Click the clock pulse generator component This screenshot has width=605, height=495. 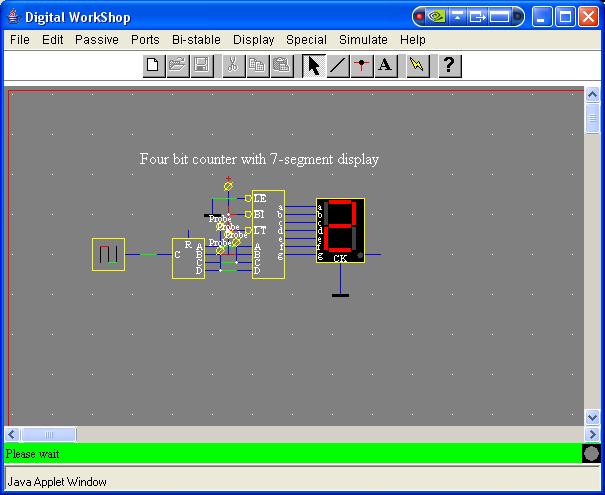pyautogui.click(x=108, y=254)
